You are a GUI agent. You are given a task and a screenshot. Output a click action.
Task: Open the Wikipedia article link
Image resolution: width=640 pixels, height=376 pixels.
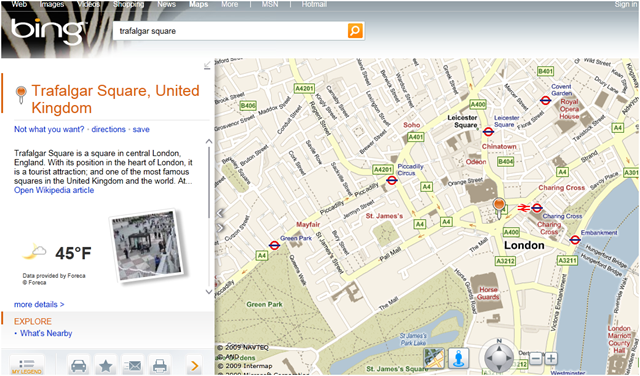click(x=54, y=190)
